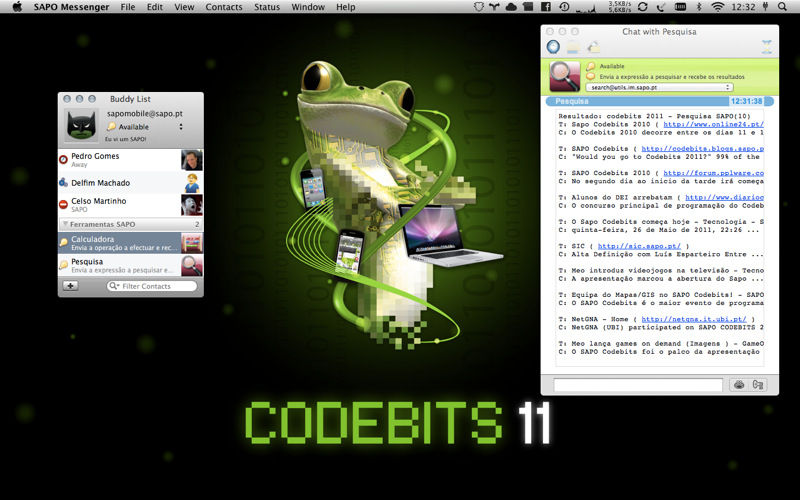
Task: Click the shield icon in menu bar
Action: (x=478, y=7)
